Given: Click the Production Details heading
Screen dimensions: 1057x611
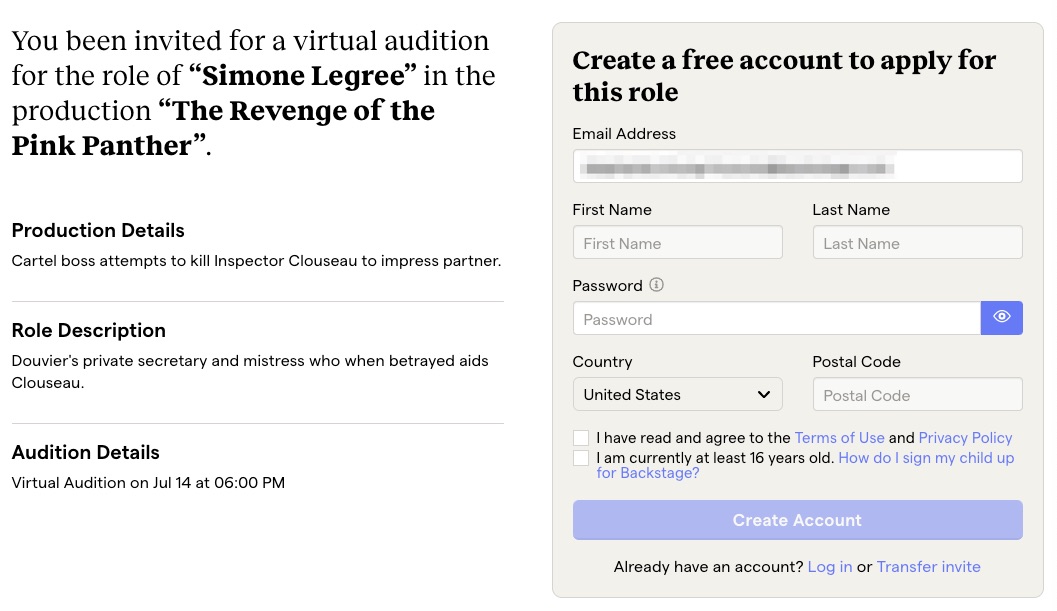Looking at the screenshot, I should pyautogui.click(x=98, y=231).
